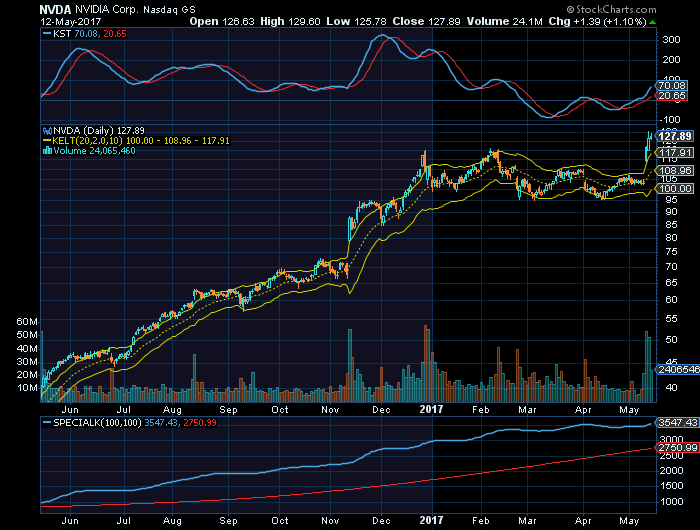Screen dimensions: 700x530
Task: Click Nov on the price chart time axis
Action: (330, 410)
